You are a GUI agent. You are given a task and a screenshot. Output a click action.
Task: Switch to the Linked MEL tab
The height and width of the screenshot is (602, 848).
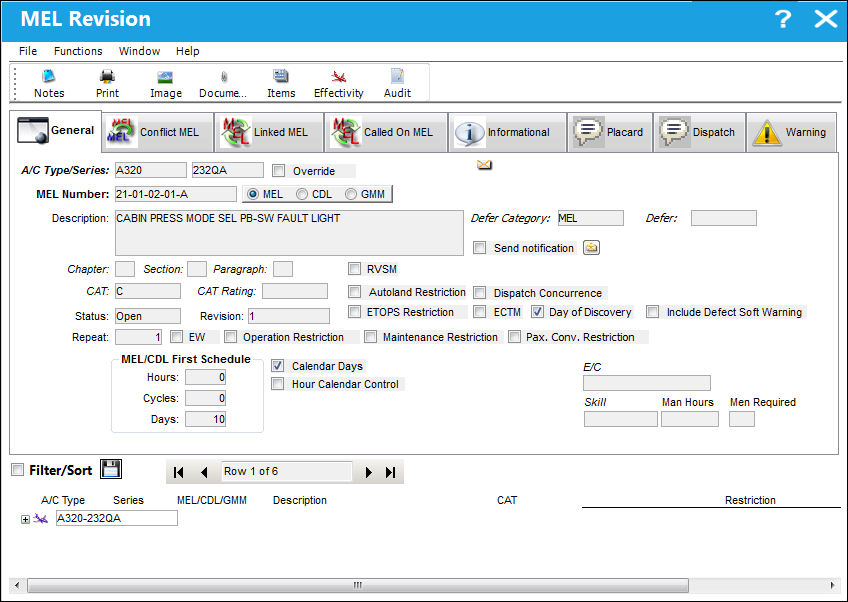(269, 132)
